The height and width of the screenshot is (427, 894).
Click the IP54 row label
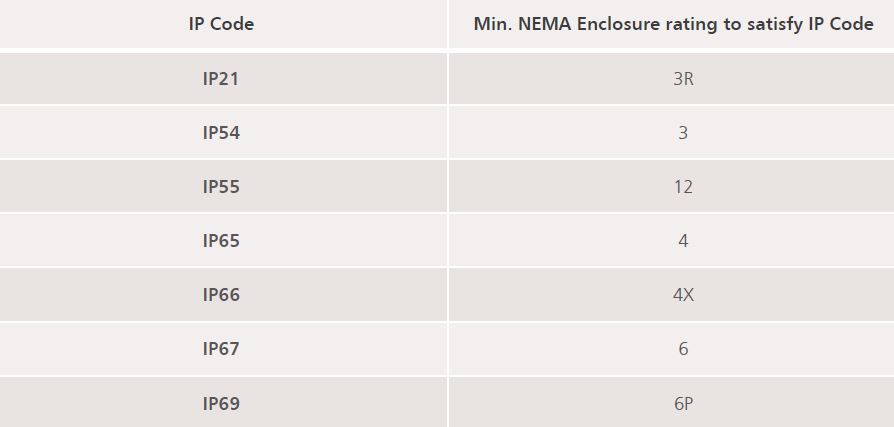pyautogui.click(x=221, y=133)
